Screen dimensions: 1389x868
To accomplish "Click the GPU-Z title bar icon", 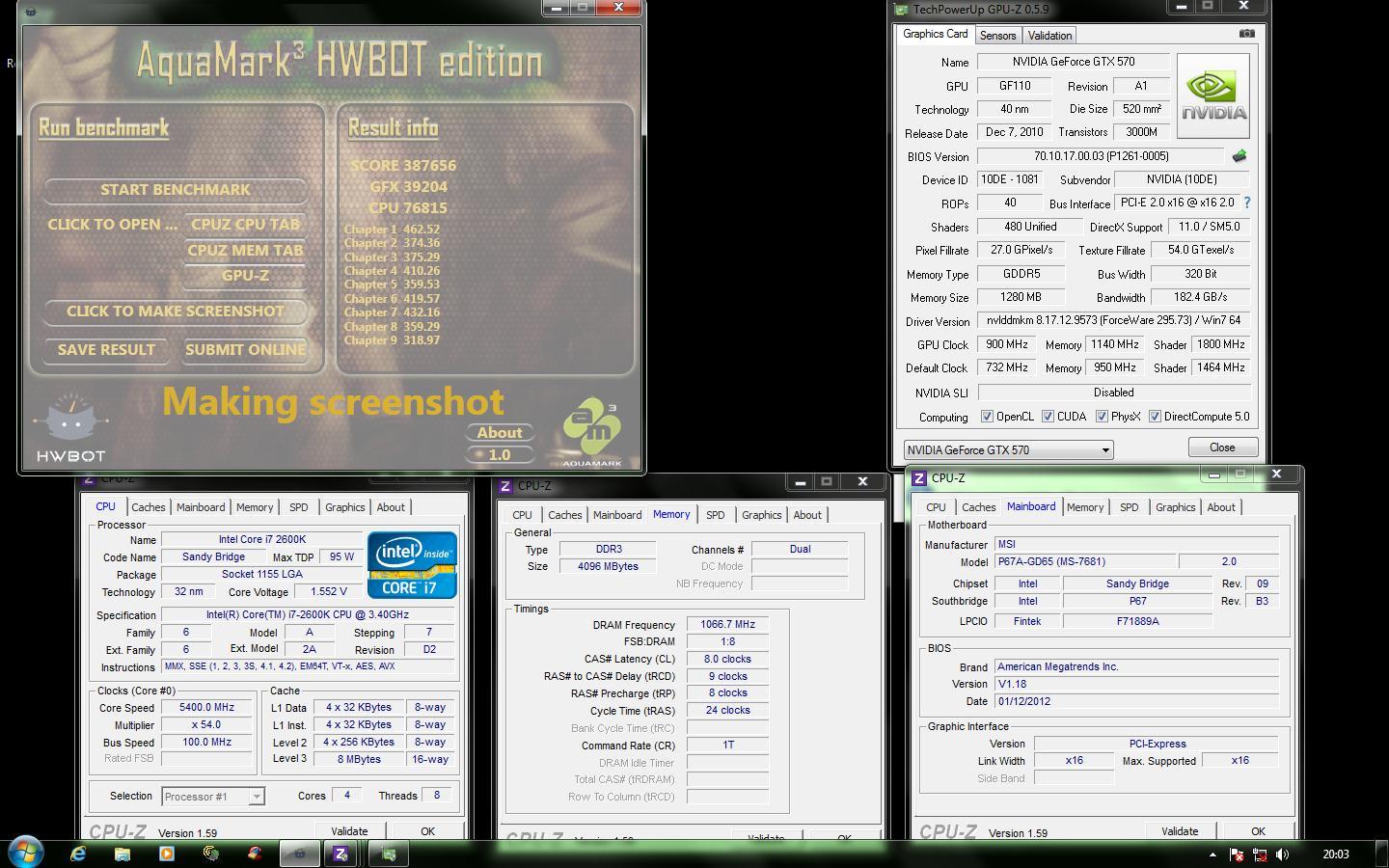I will point(901,10).
